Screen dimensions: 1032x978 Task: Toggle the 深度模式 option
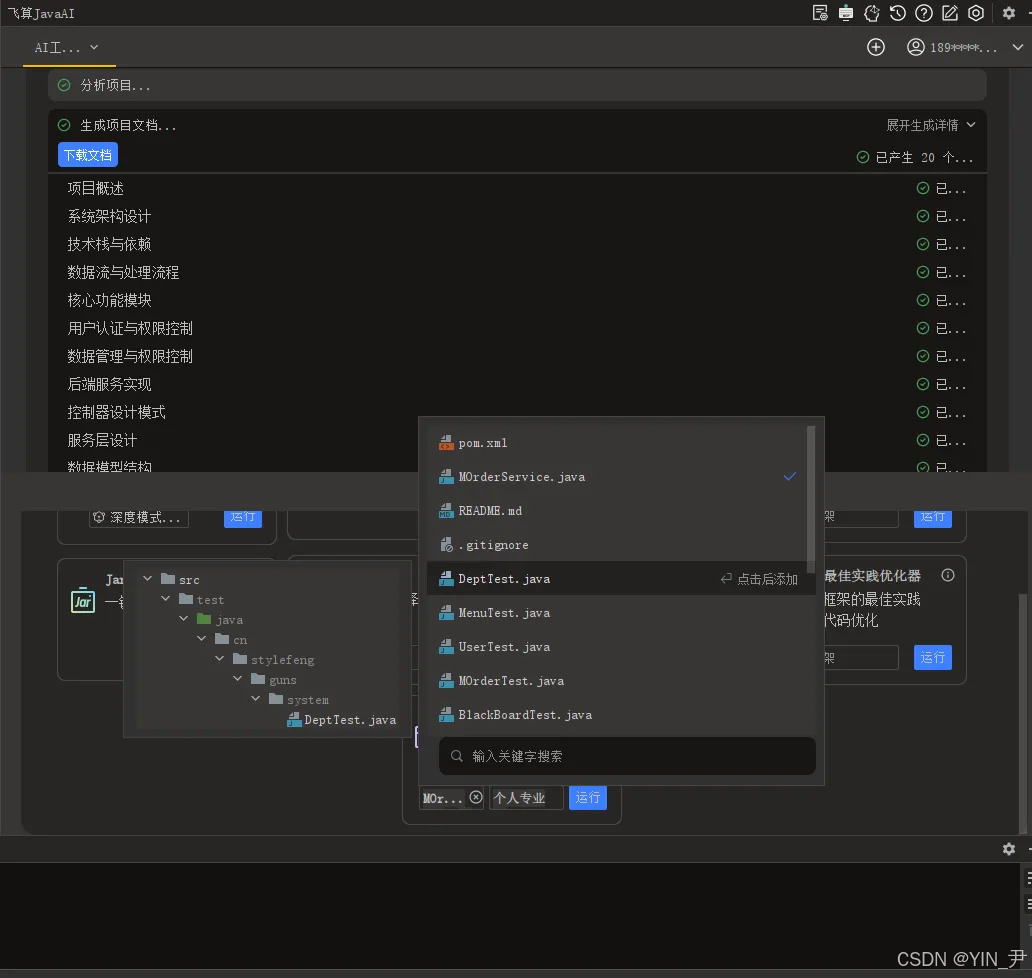(139, 519)
